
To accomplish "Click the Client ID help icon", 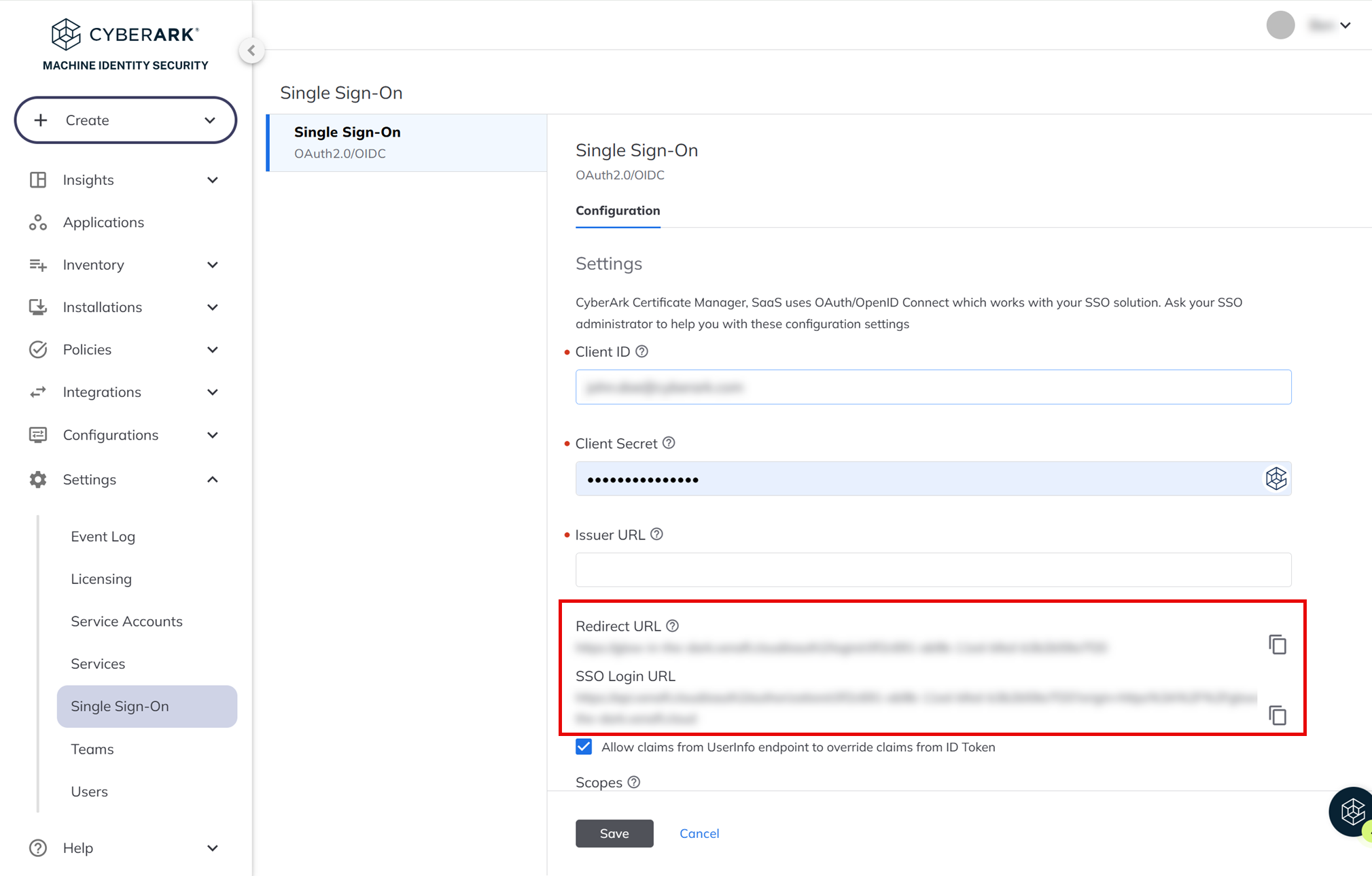I will pos(641,351).
